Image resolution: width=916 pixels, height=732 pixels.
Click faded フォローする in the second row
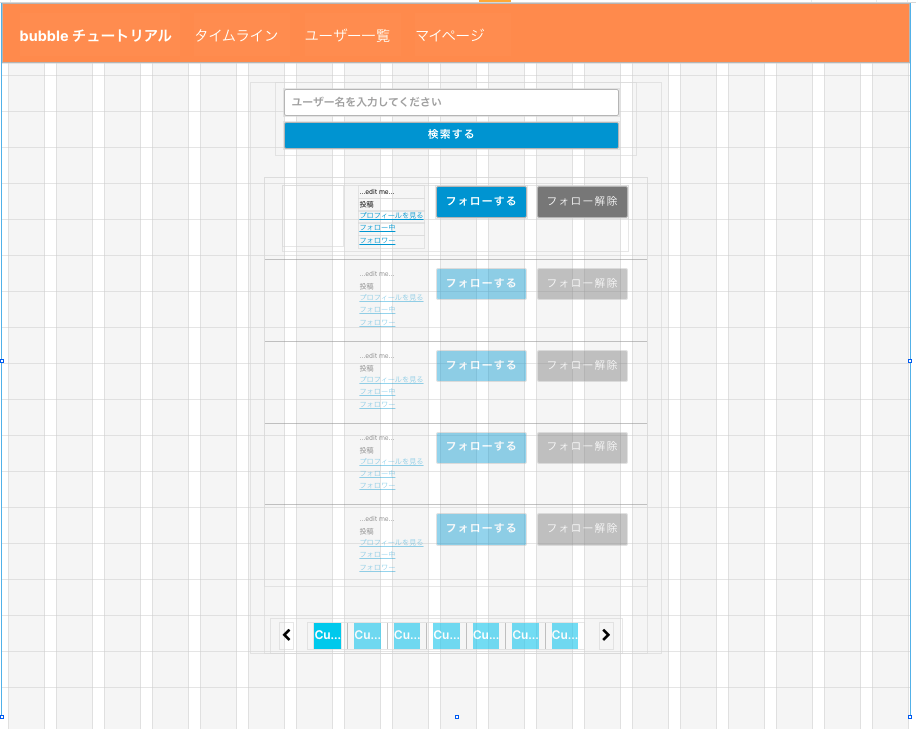[x=481, y=283]
